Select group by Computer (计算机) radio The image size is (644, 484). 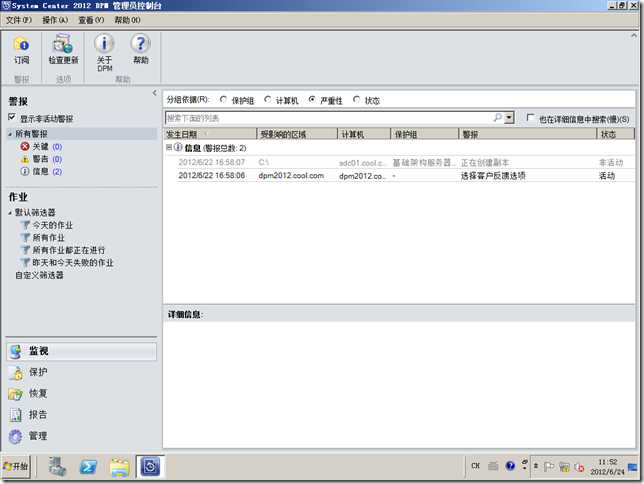(268, 99)
